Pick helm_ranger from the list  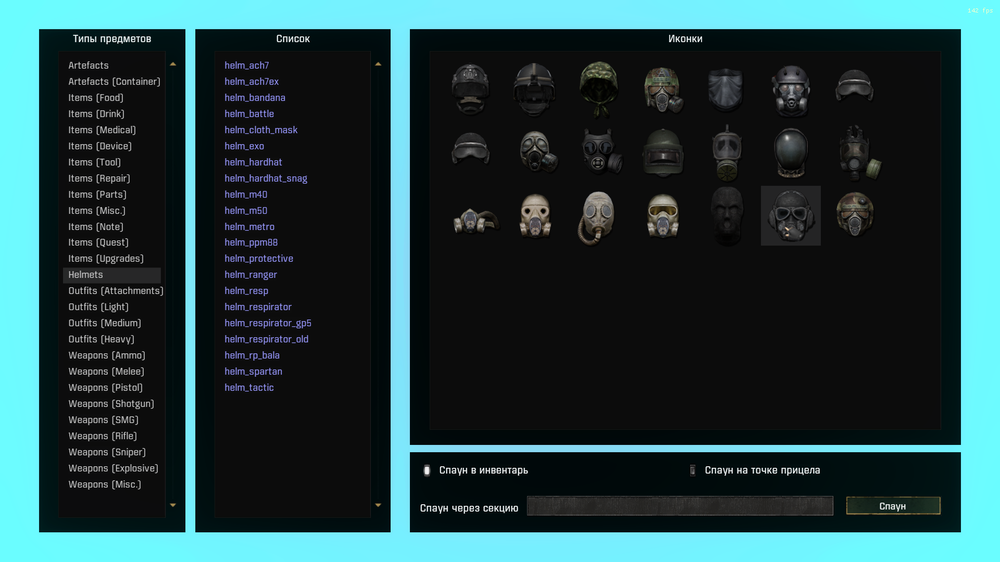tap(250, 275)
